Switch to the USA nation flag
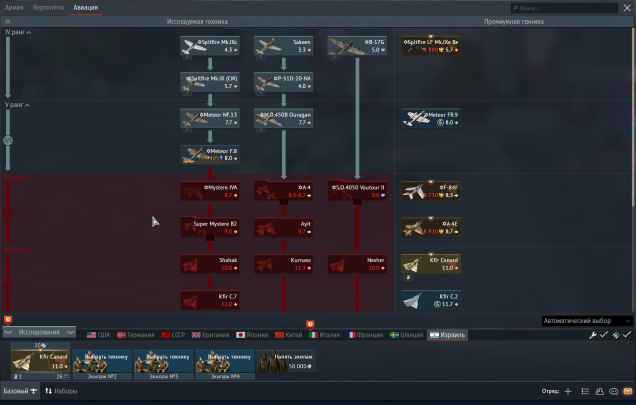The image size is (636, 405). (x=98, y=335)
